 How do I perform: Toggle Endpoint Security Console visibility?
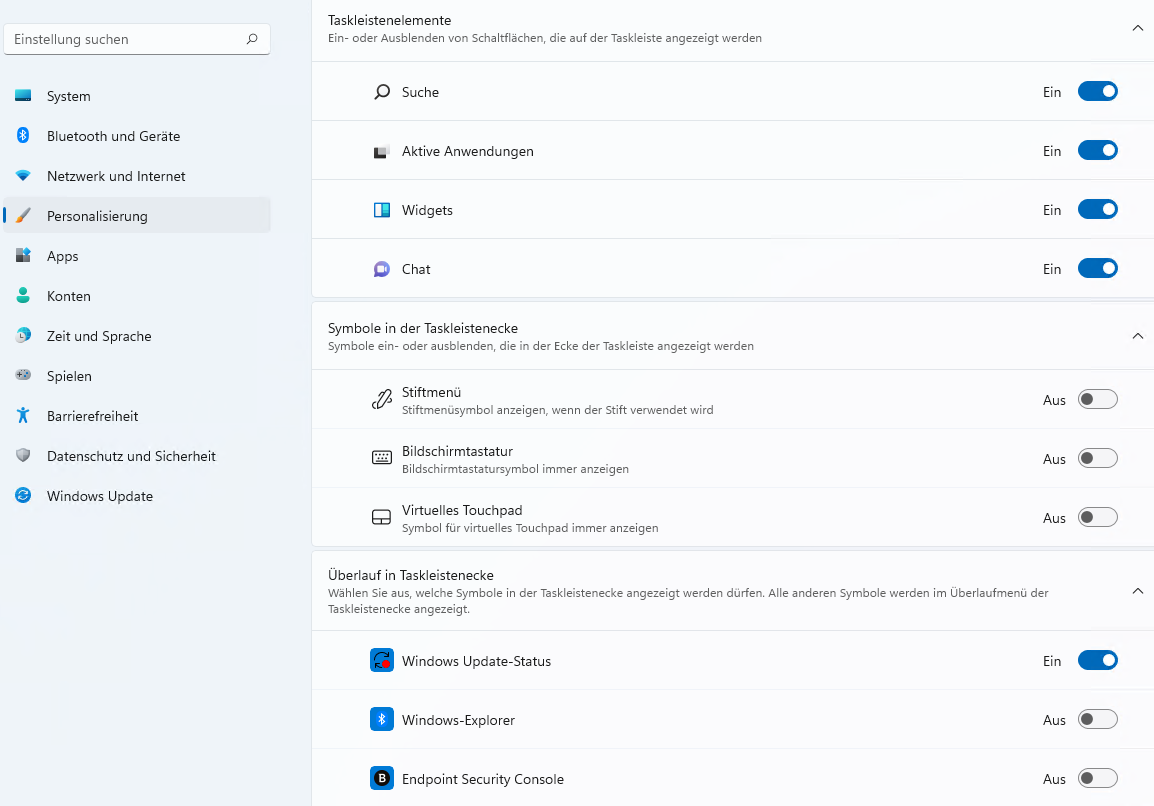1097,778
